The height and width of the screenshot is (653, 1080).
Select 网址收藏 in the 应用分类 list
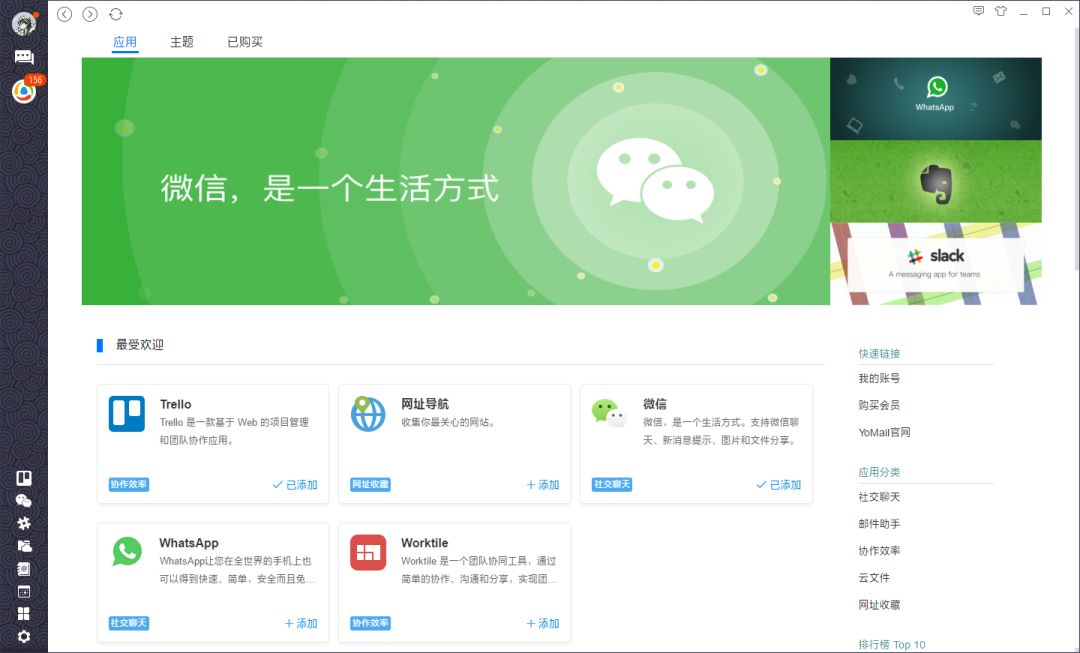click(879, 605)
